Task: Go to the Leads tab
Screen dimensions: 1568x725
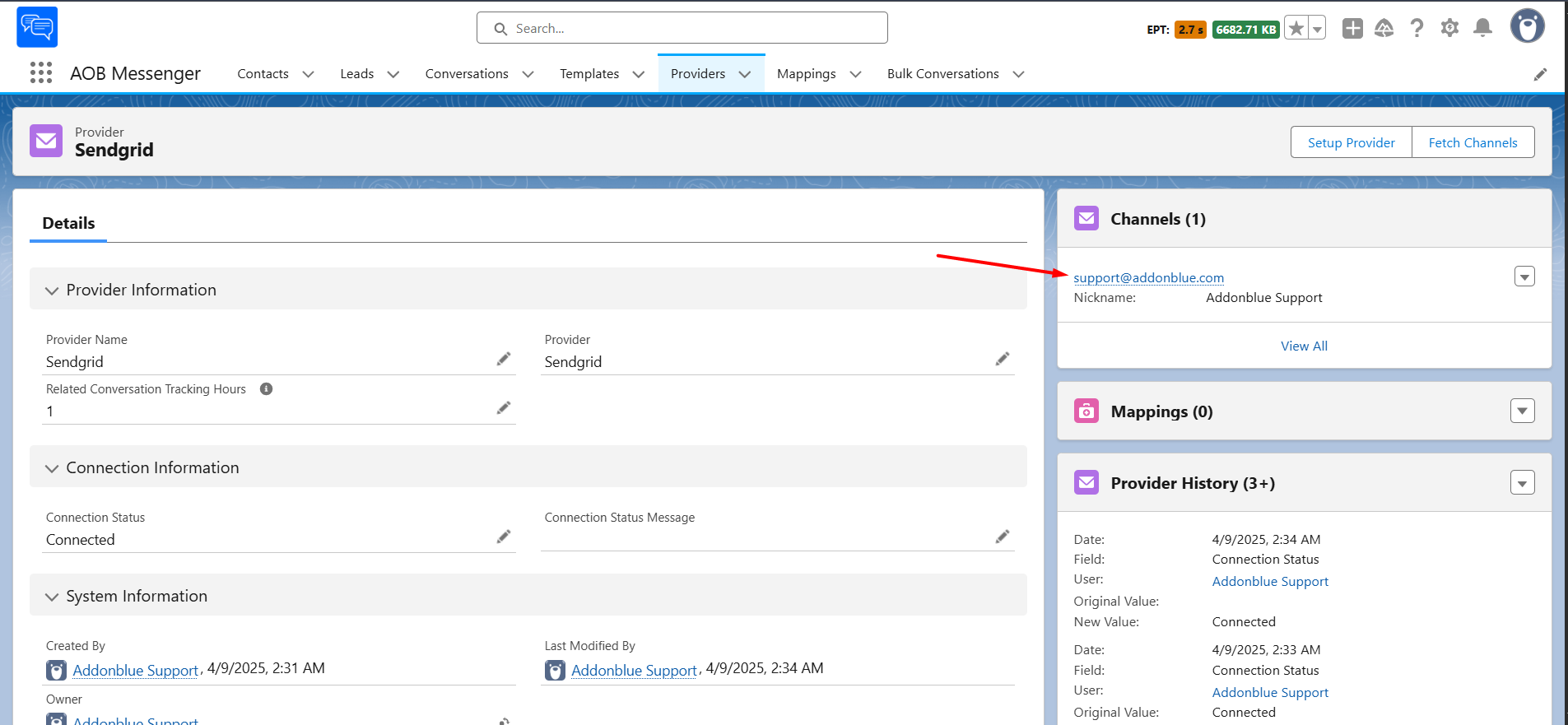Action: click(357, 74)
